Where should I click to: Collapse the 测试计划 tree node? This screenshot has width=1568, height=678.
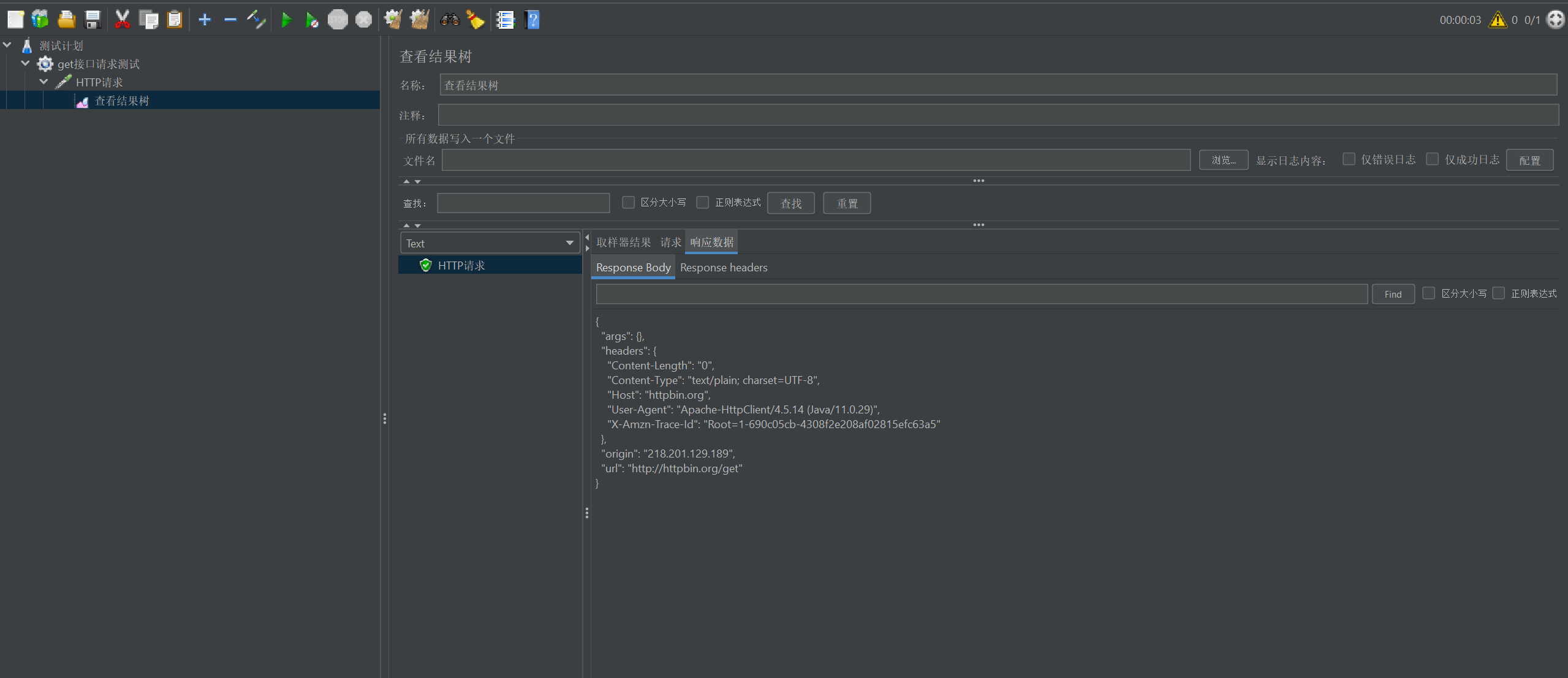[x=7, y=45]
